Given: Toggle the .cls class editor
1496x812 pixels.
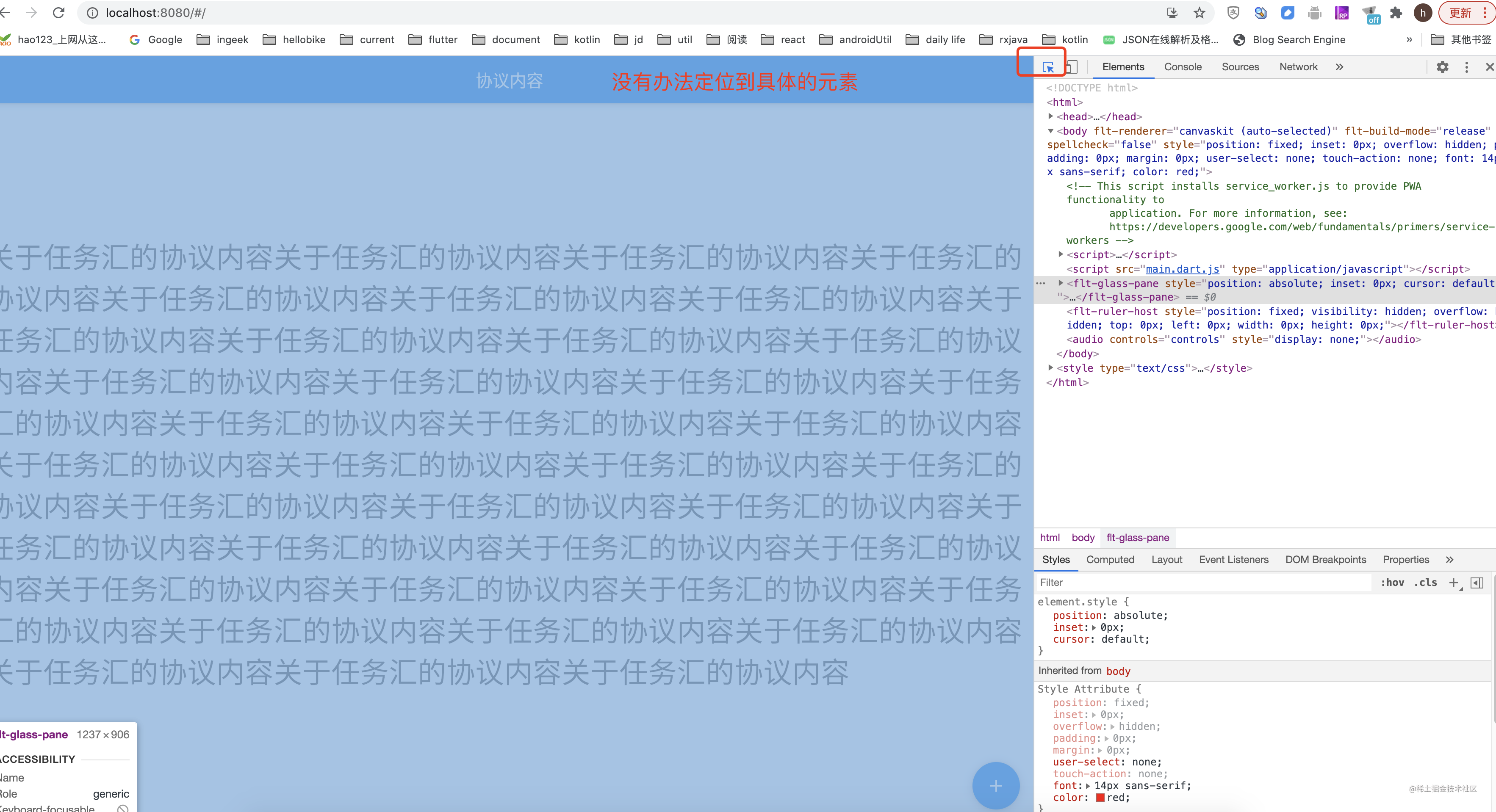Looking at the screenshot, I should point(1425,582).
